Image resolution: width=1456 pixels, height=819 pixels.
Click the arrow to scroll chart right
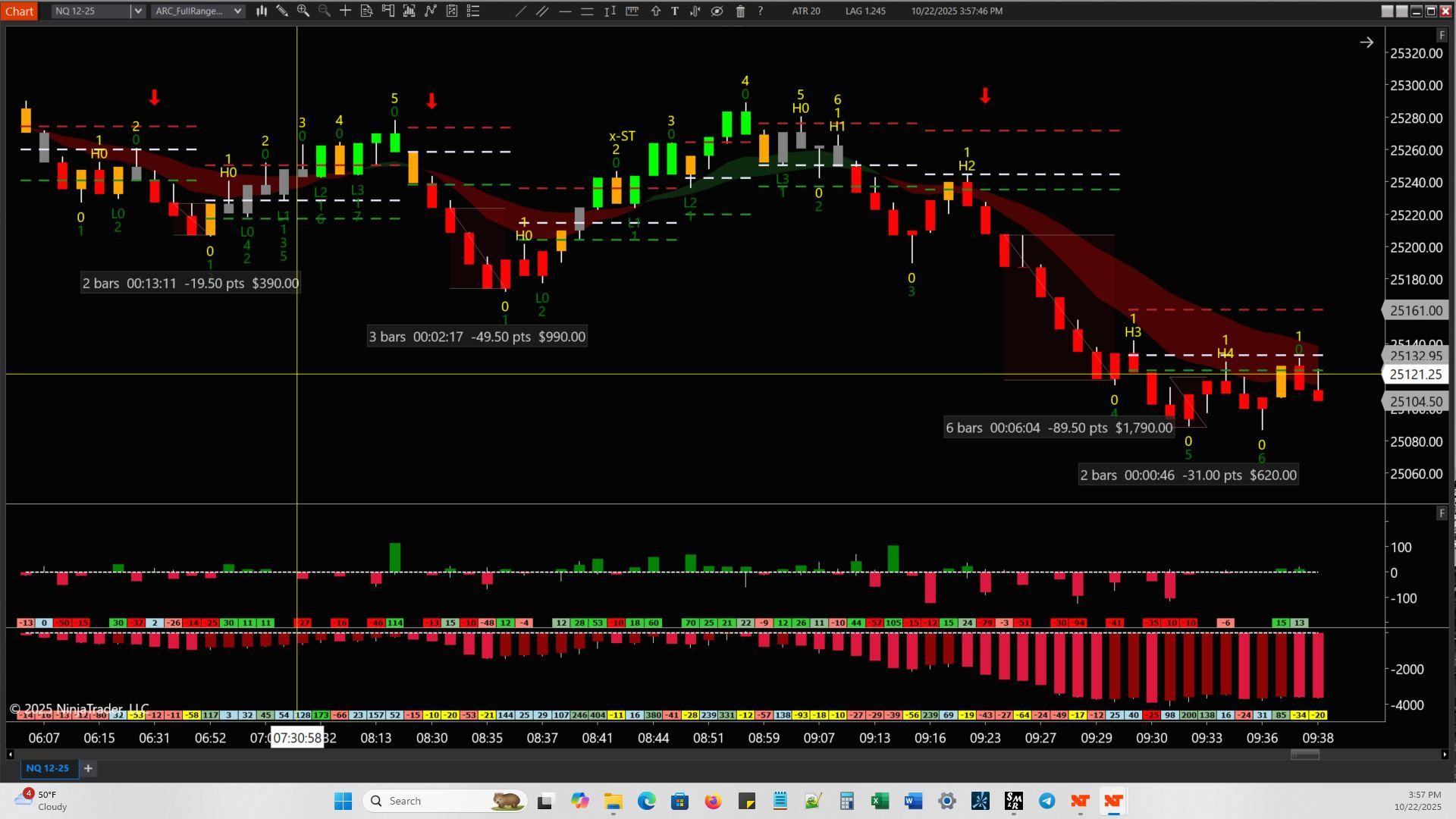tap(1367, 42)
